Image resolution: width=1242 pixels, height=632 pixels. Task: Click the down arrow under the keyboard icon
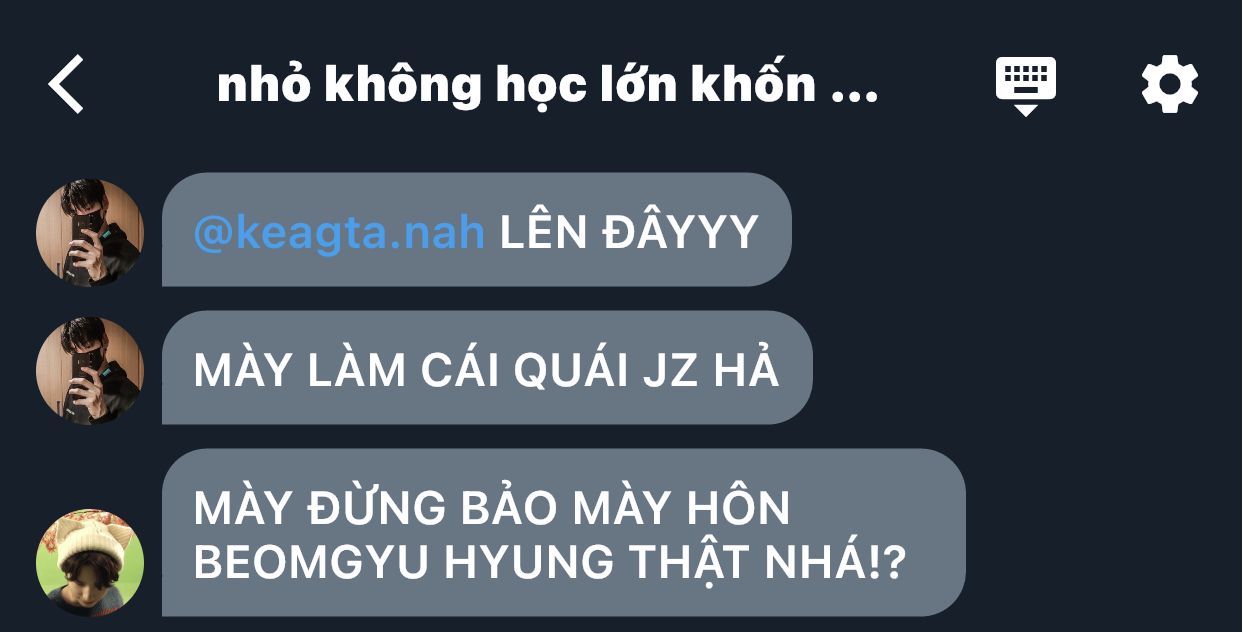[x=1026, y=109]
